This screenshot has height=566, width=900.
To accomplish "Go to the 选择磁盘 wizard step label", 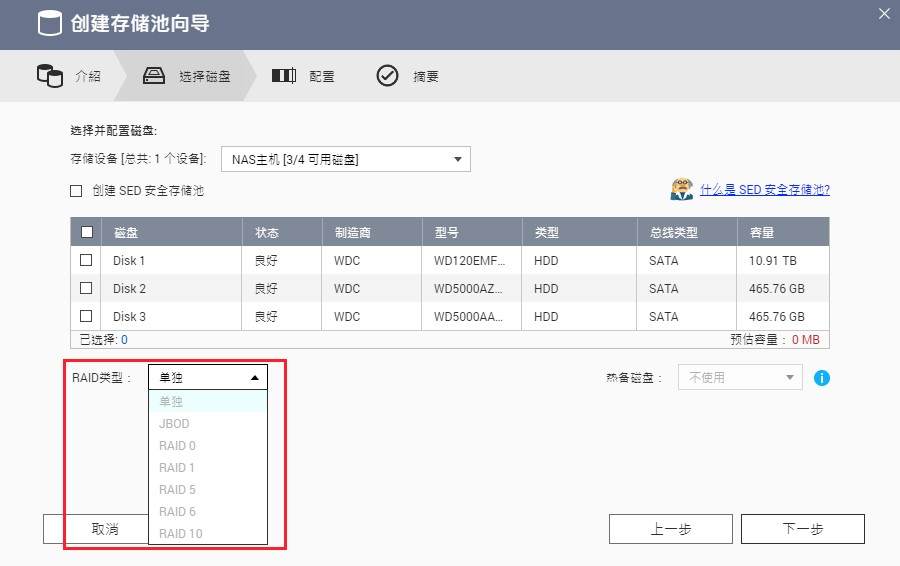I will [204, 76].
